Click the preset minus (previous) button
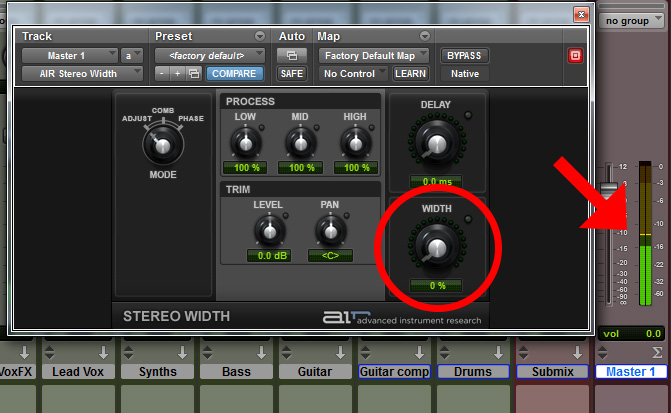This screenshot has width=671, height=413. coord(162,74)
